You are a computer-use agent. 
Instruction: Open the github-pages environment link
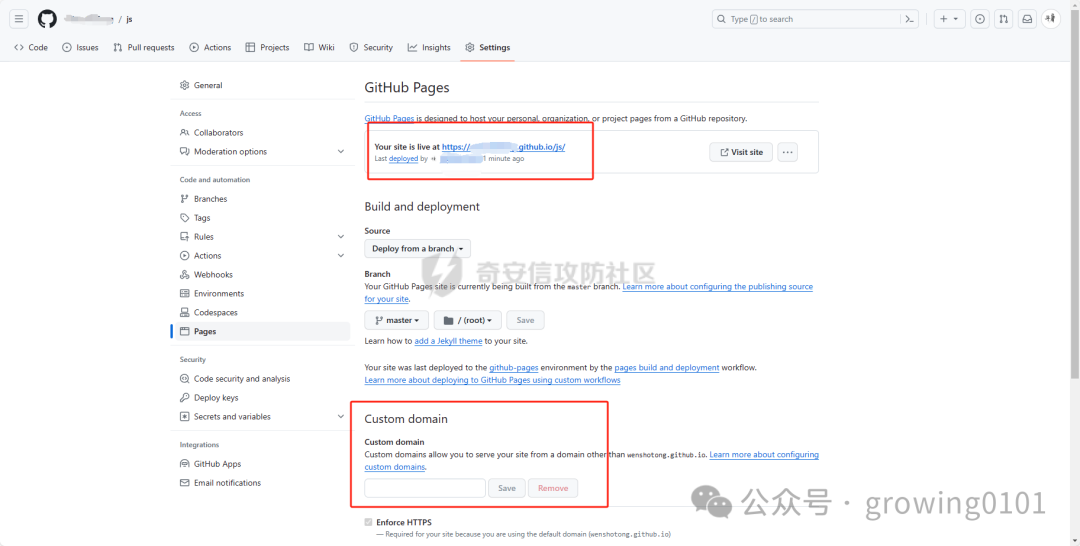coord(514,368)
